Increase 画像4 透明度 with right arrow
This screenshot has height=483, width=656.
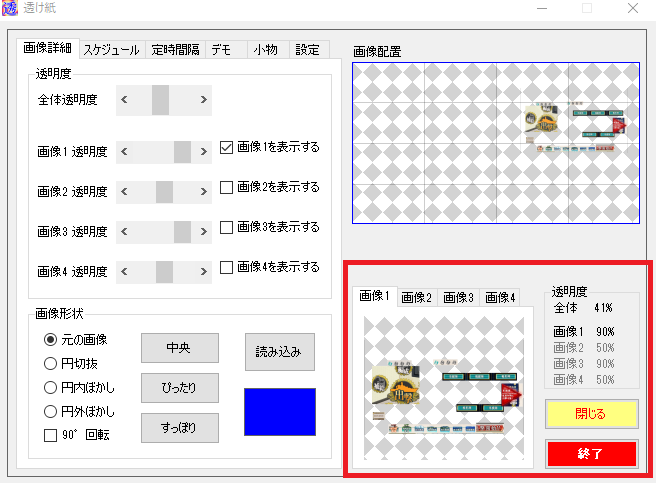pos(204,272)
